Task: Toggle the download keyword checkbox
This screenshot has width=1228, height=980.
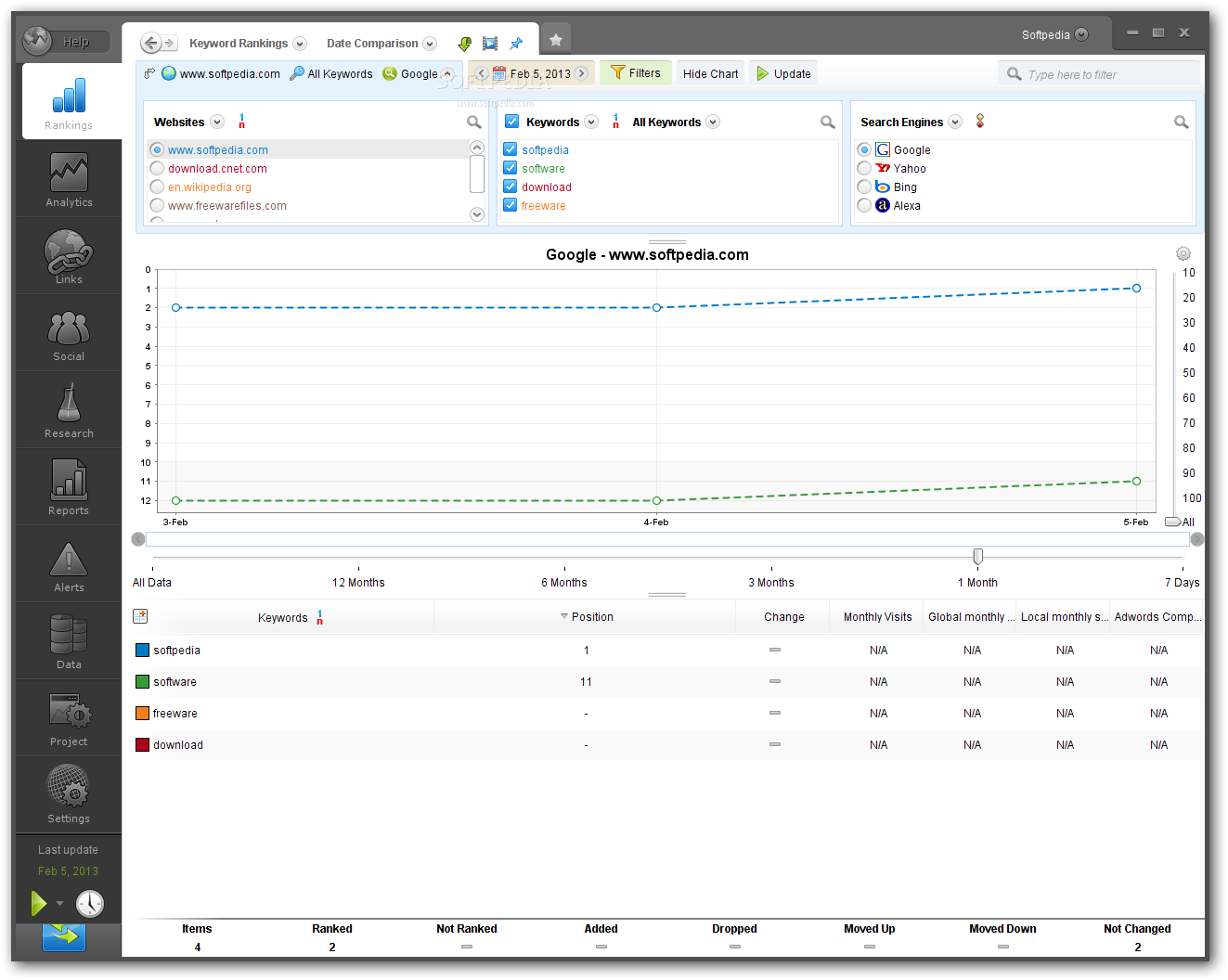Action: point(510,186)
